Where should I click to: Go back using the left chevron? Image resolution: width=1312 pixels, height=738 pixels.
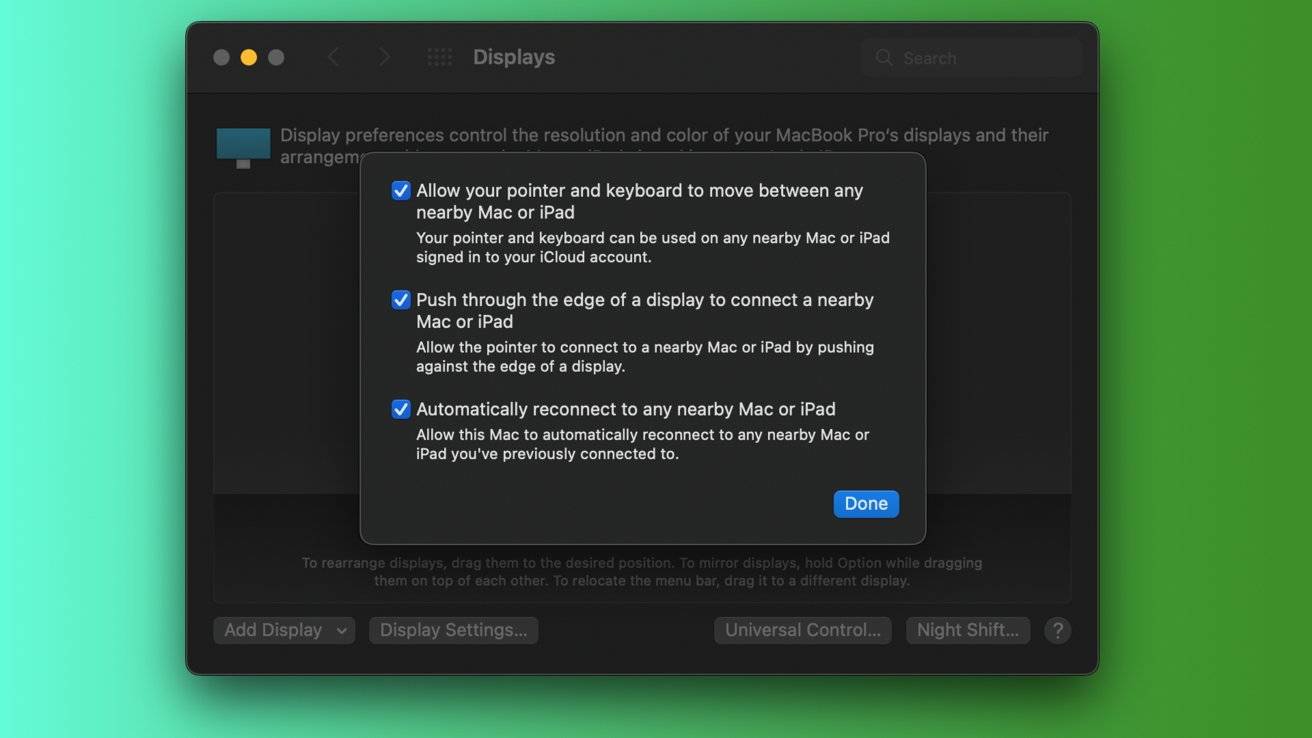coord(334,58)
